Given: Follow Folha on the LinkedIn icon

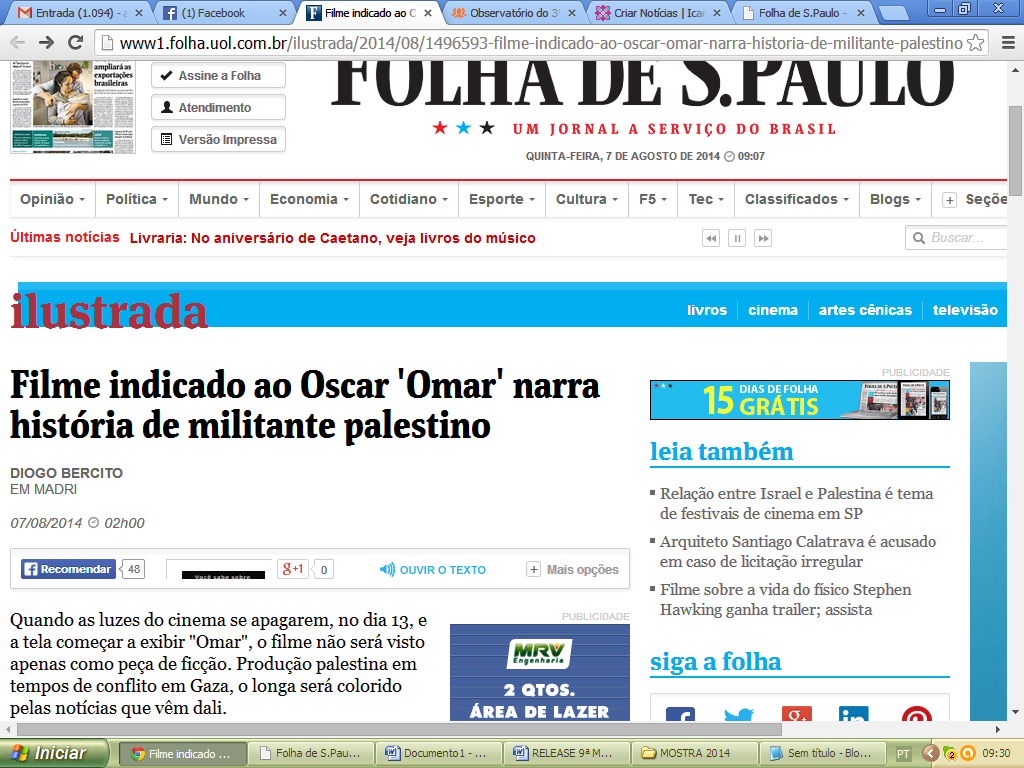Looking at the screenshot, I should coord(854,714).
